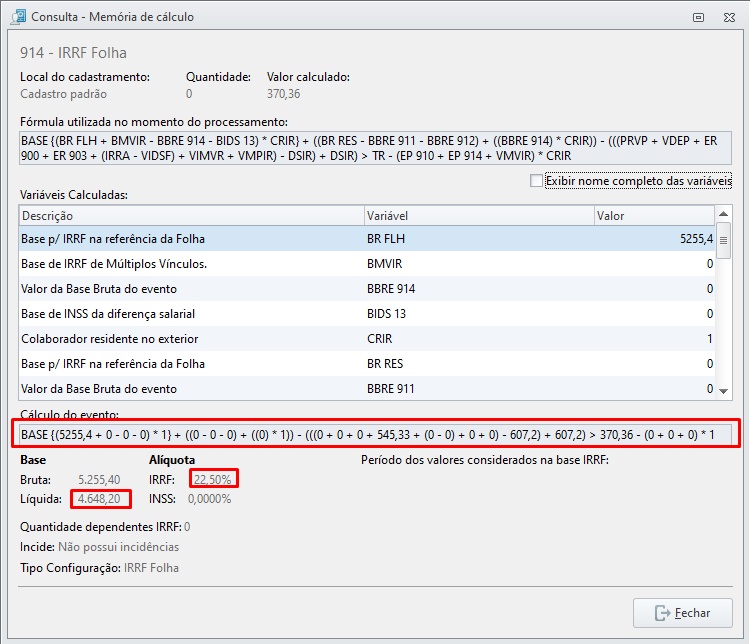This screenshot has width=750, height=644.
Task: Click the variables table scrollbar thumb
Action: tap(724, 240)
